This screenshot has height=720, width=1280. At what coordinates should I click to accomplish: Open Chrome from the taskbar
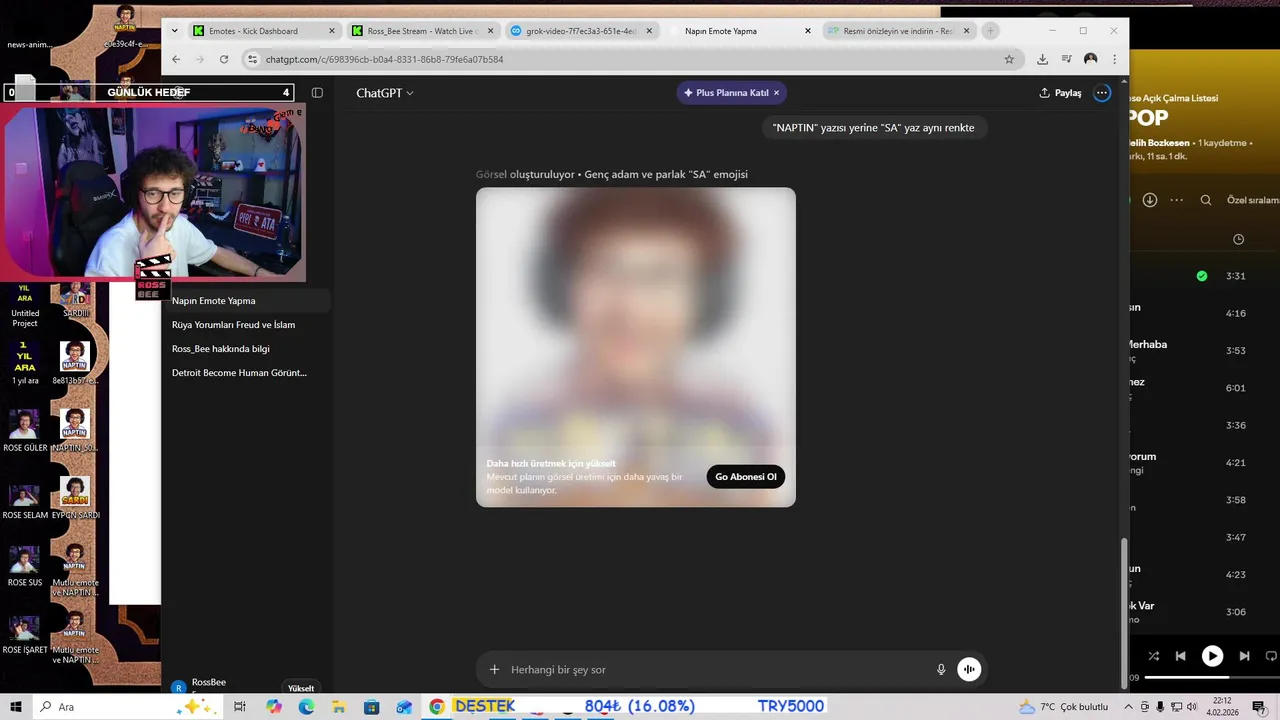pyautogui.click(x=437, y=707)
